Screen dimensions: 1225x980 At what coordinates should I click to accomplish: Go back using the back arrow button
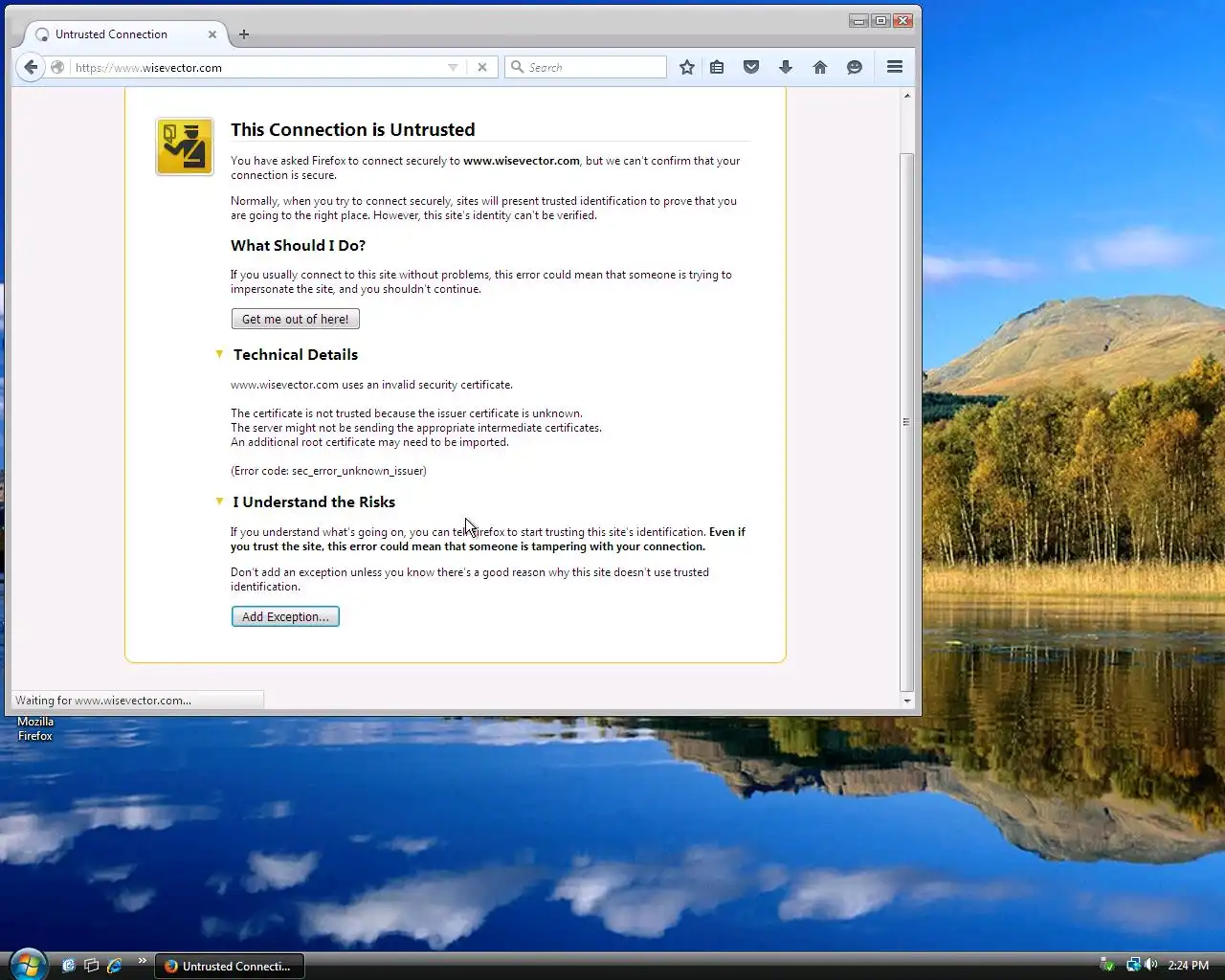tap(31, 67)
